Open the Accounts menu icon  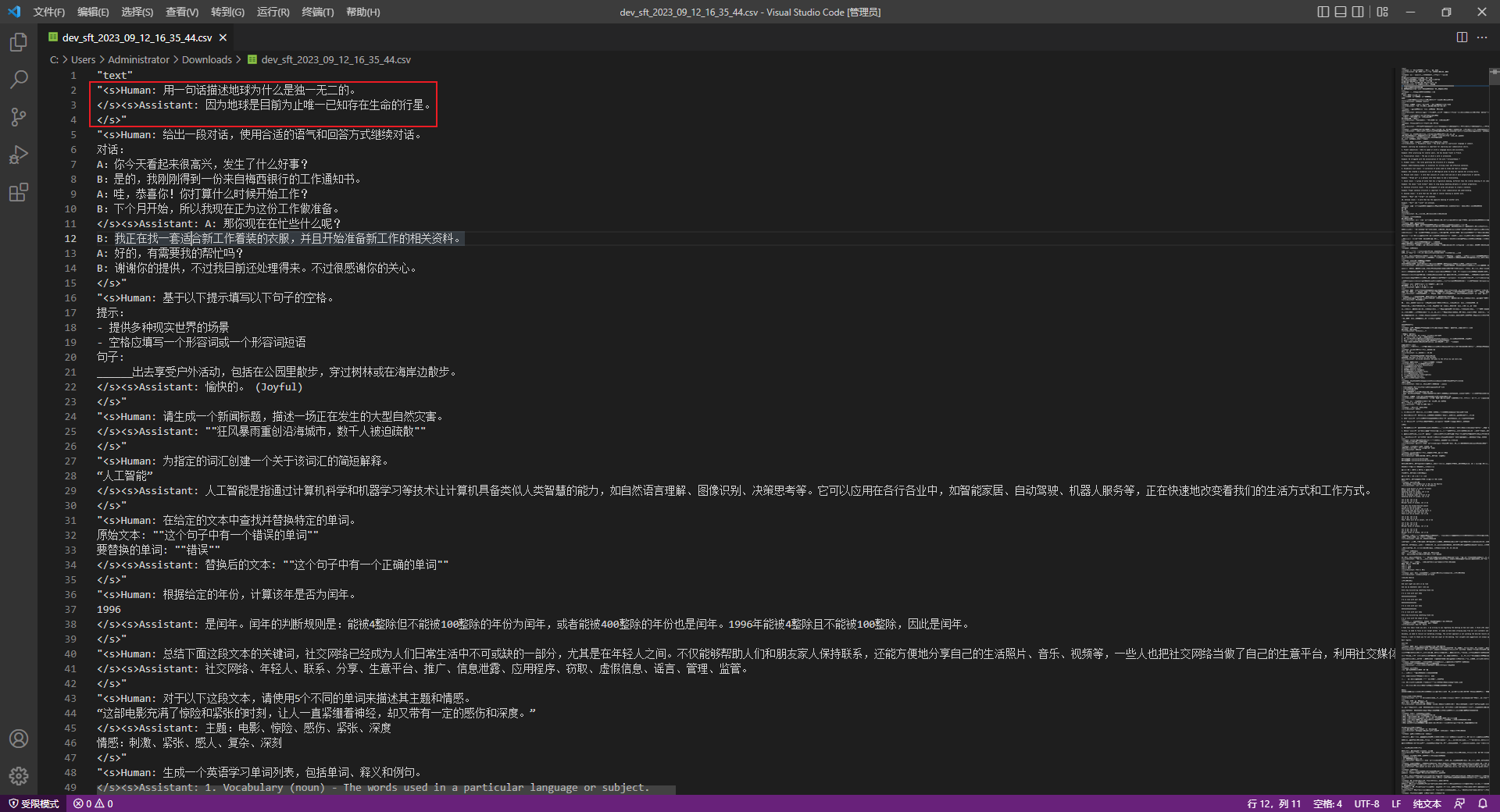coord(19,739)
